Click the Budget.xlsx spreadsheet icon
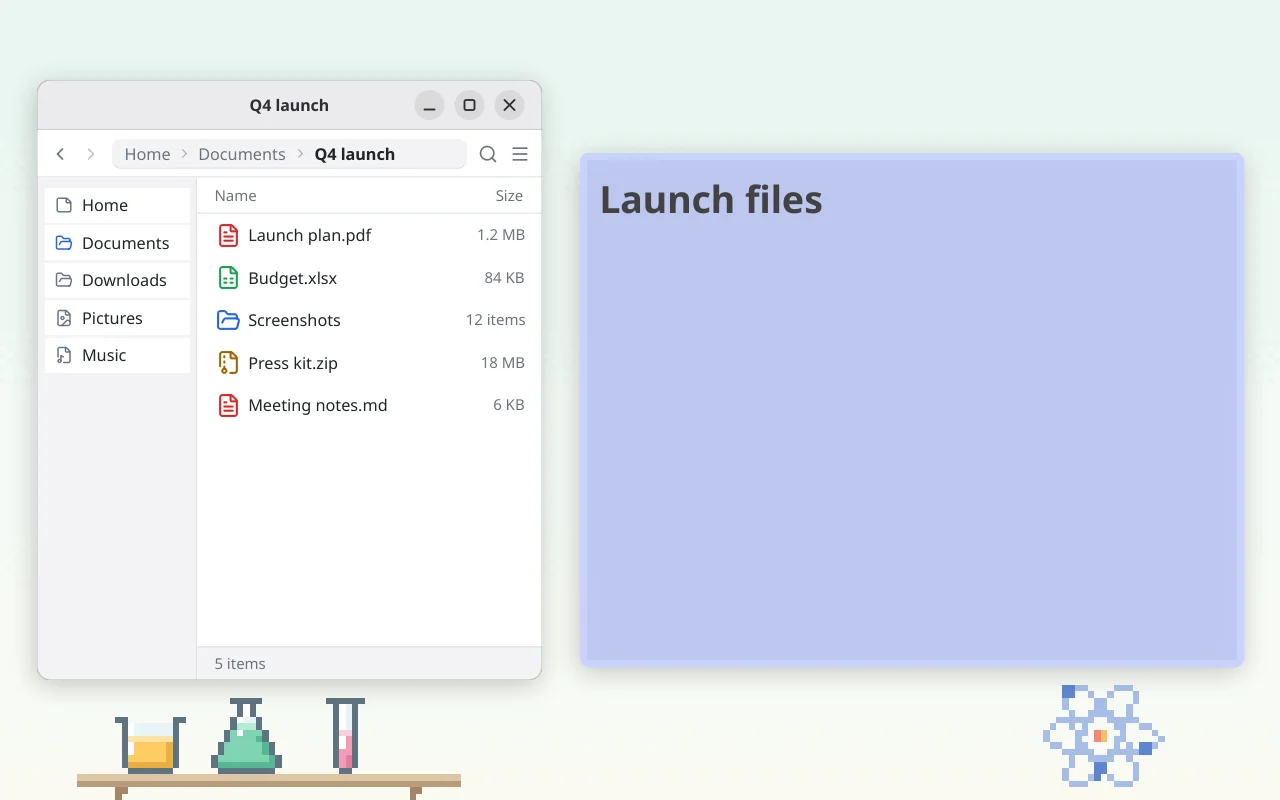Viewport: 1280px width, 800px height. (x=228, y=278)
